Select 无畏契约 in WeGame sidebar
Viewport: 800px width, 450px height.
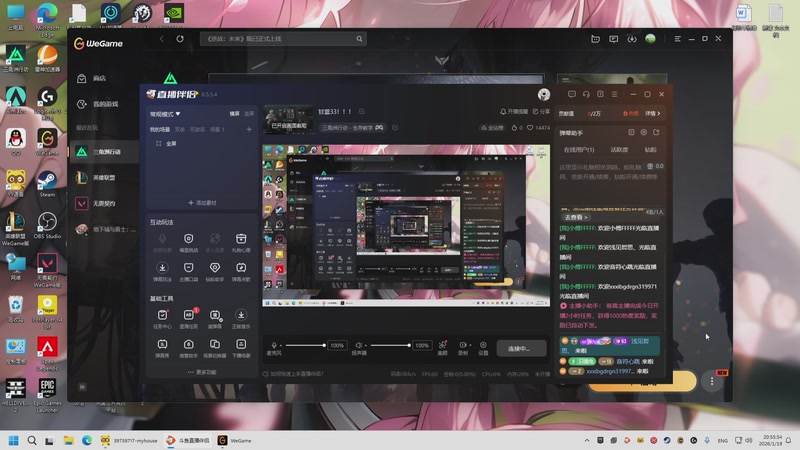pyautogui.click(x=104, y=204)
